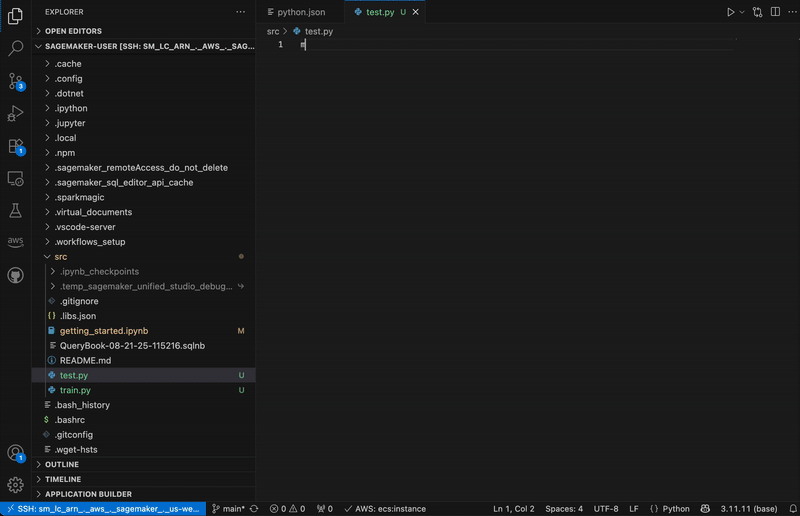Click the main branch in status bar
The image size is (800, 516).
[229, 509]
